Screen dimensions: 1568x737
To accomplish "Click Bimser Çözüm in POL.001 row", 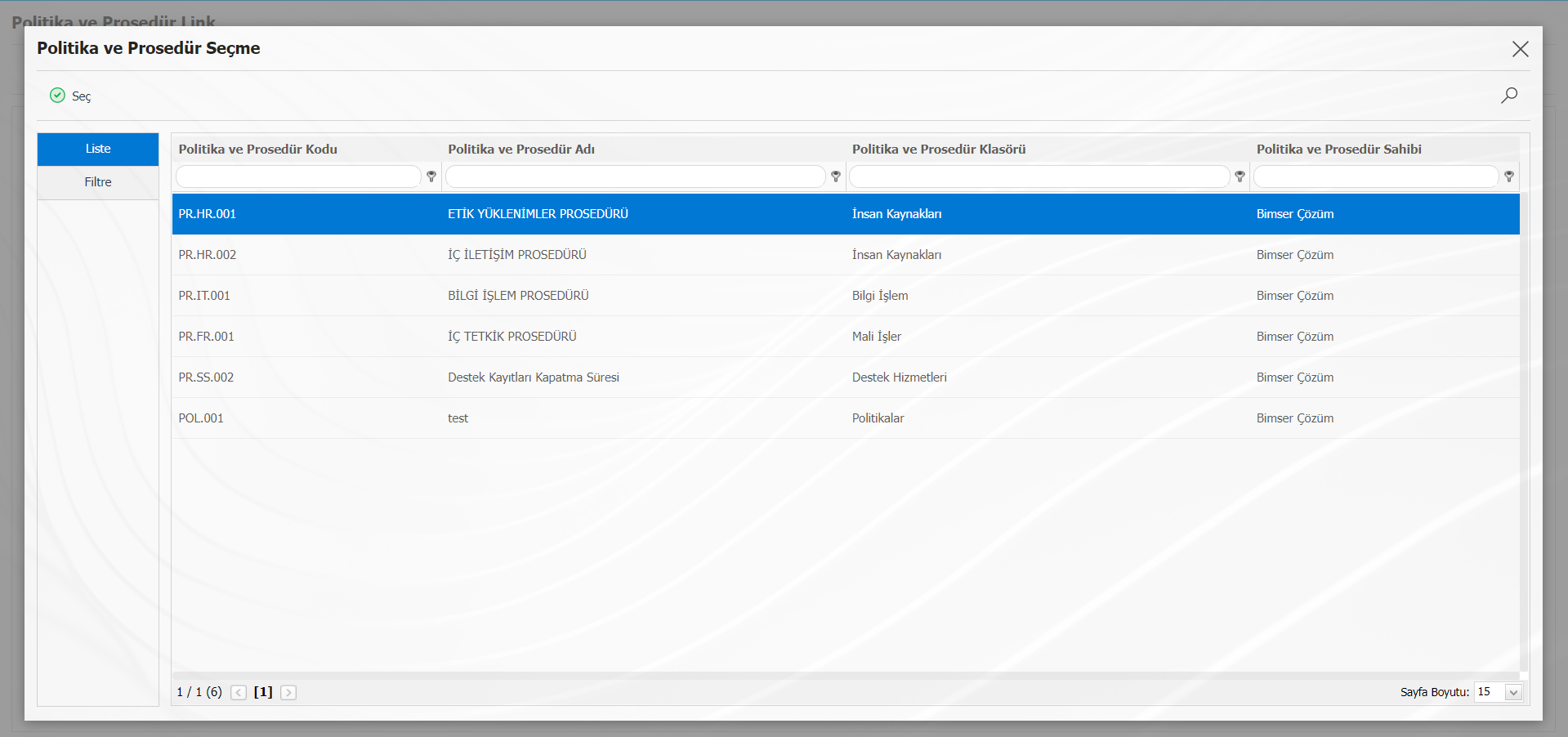I will pyautogui.click(x=1295, y=418).
